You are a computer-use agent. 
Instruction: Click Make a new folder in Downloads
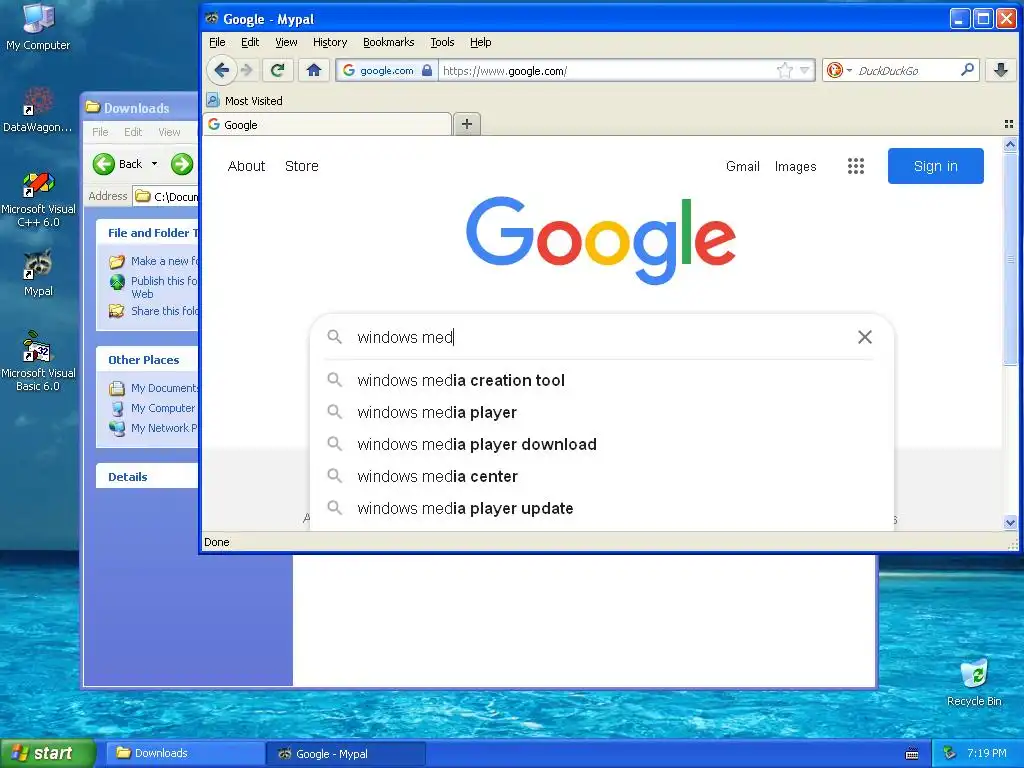coord(153,261)
